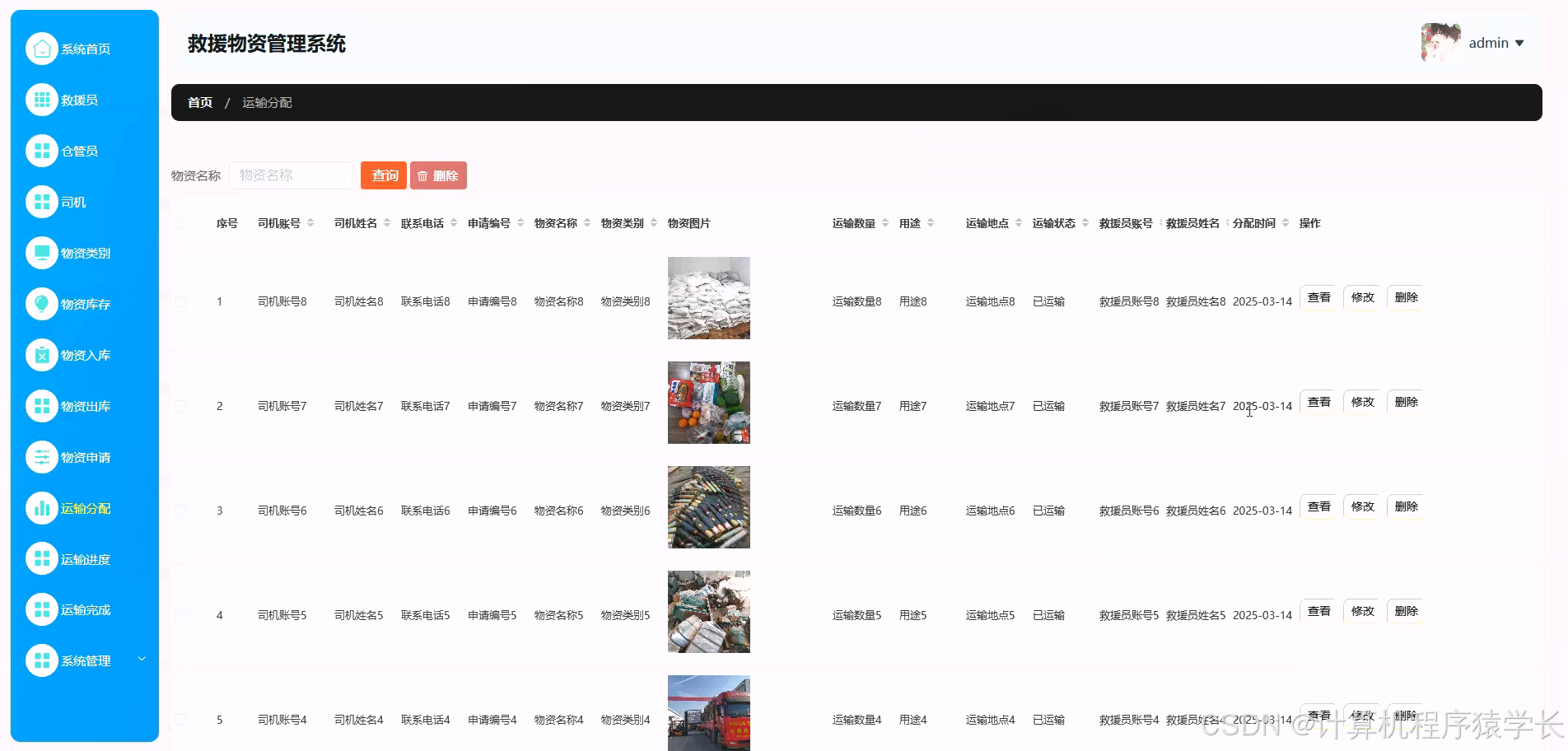Click the orange 查询 search button

coord(384,175)
